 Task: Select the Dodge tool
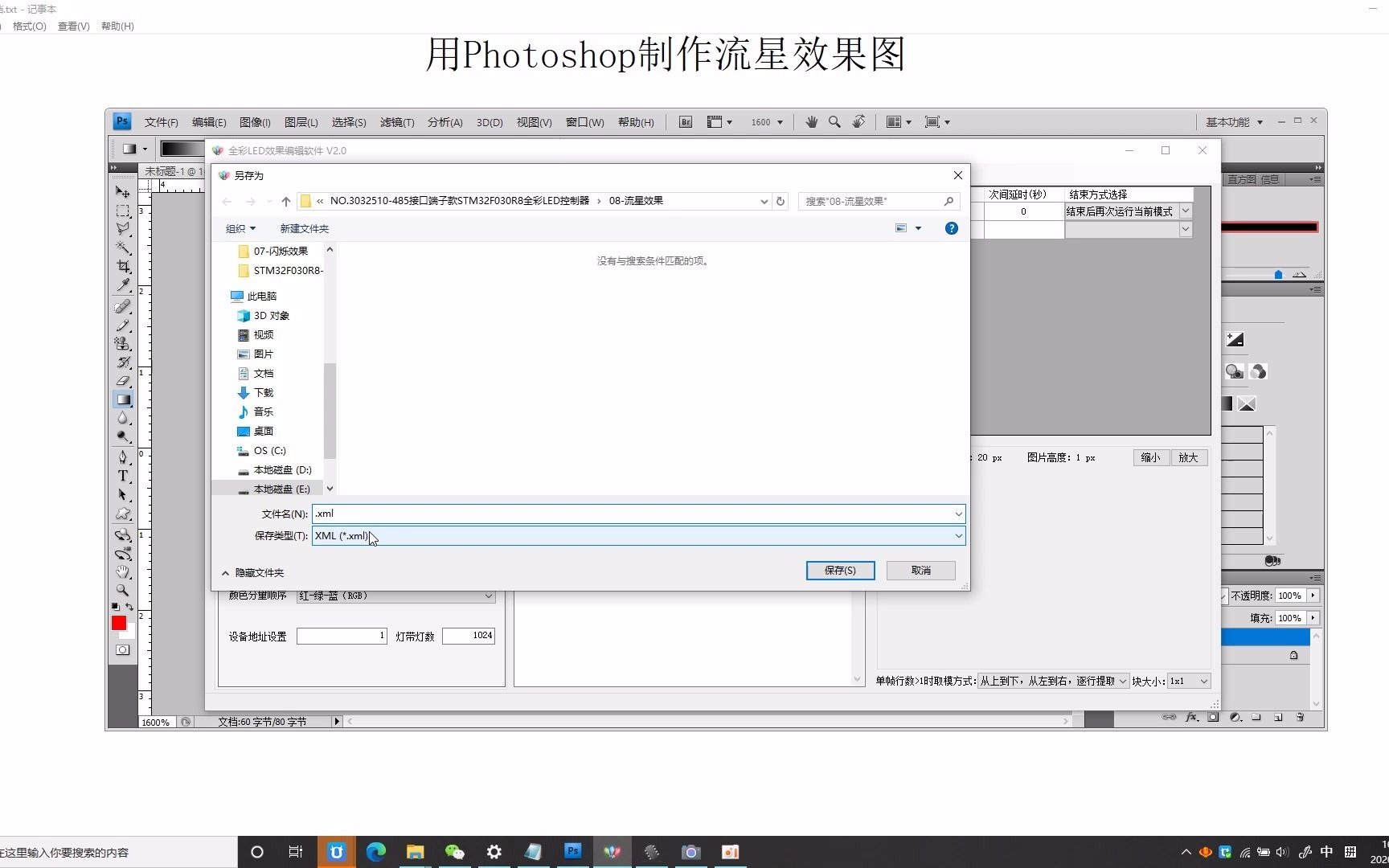coord(122,436)
